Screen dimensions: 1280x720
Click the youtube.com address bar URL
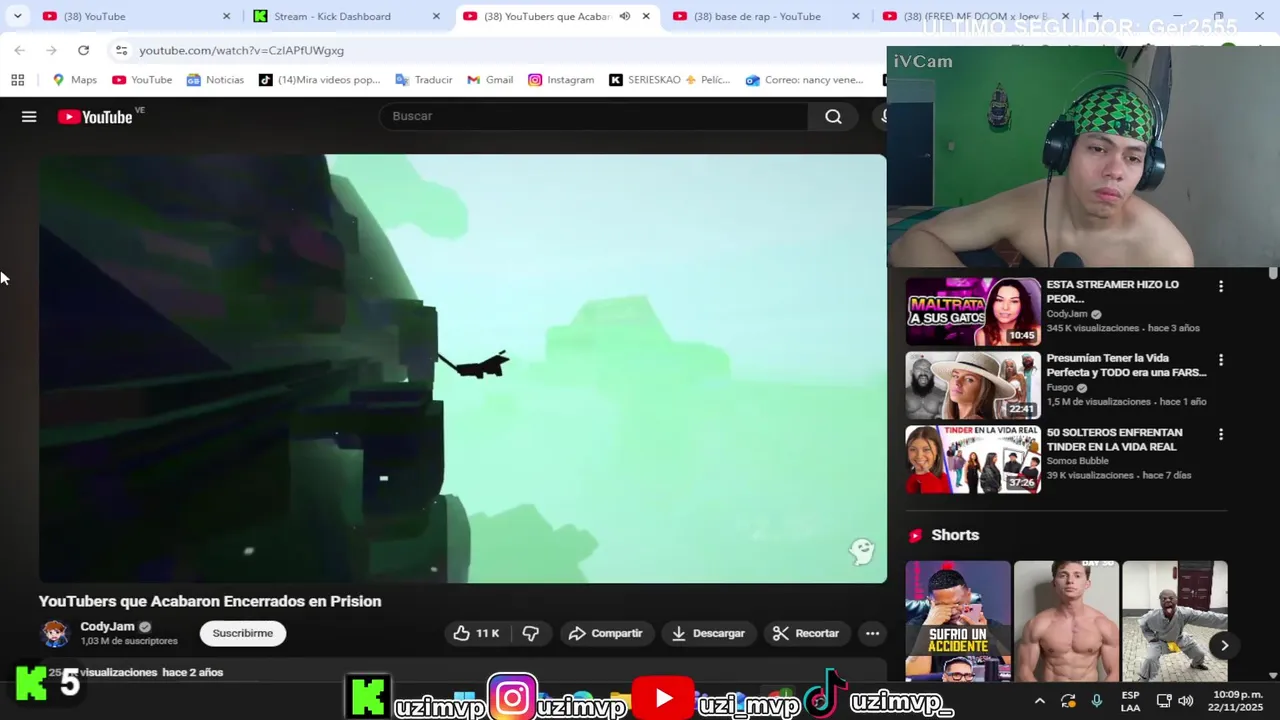point(241,50)
